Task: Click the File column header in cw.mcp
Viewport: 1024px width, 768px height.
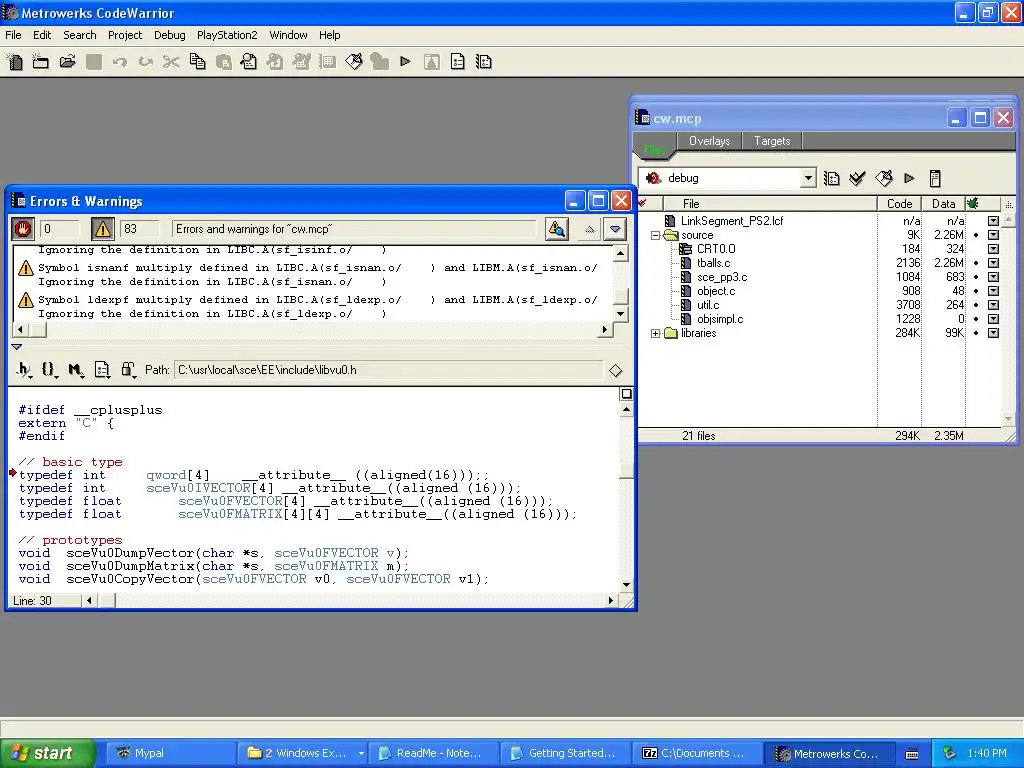Action: point(769,204)
